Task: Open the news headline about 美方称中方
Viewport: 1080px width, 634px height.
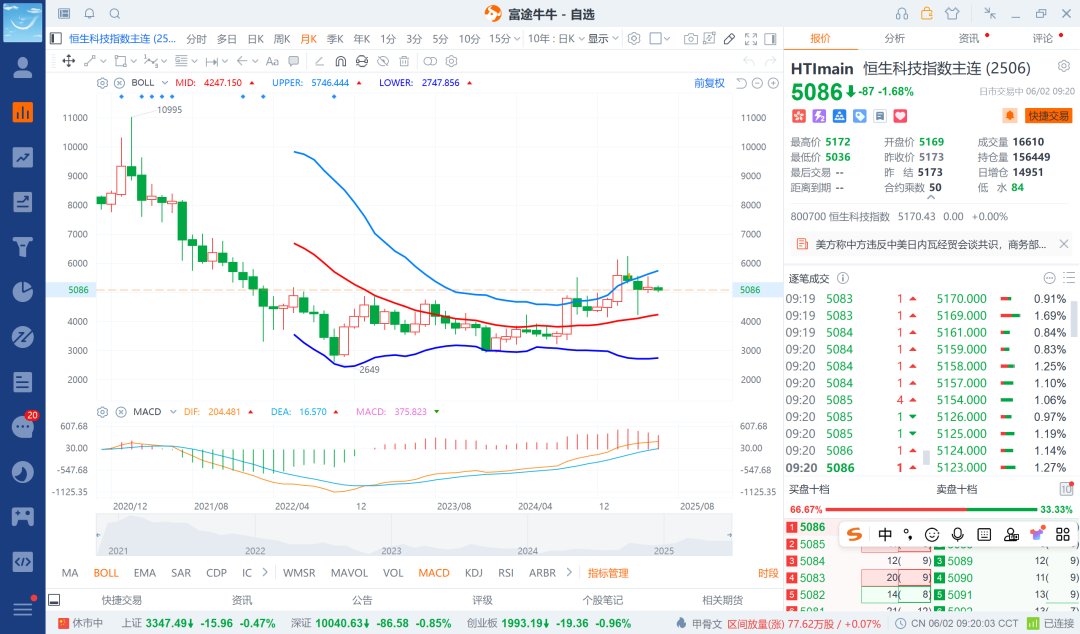Action: (931, 244)
